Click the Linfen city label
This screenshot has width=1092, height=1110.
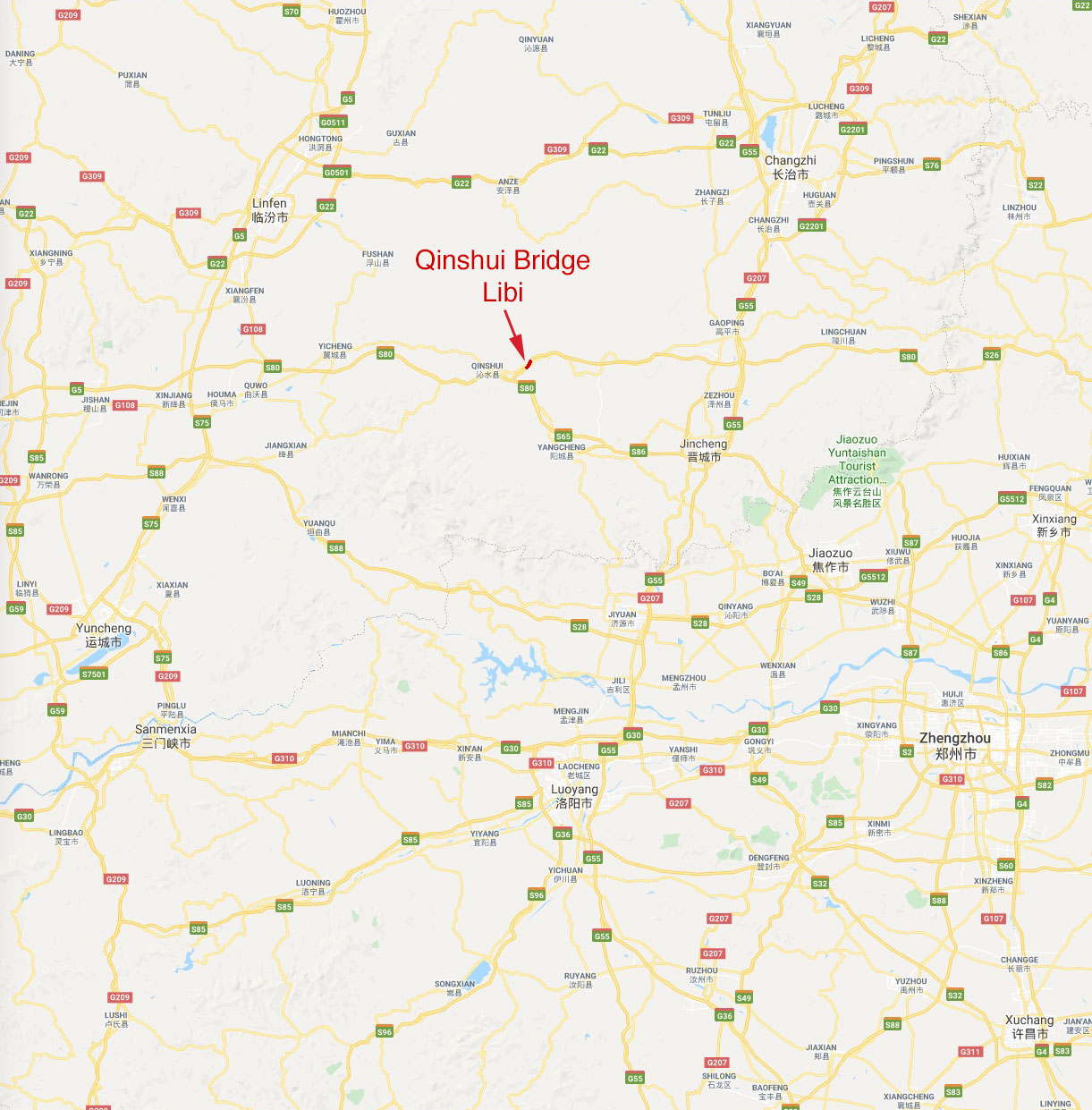click(x=269, y=210)
